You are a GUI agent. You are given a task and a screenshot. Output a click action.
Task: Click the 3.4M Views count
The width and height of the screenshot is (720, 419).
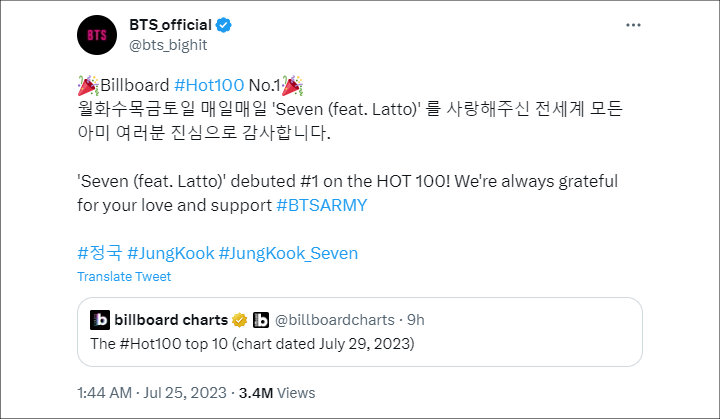click(277, 393)
